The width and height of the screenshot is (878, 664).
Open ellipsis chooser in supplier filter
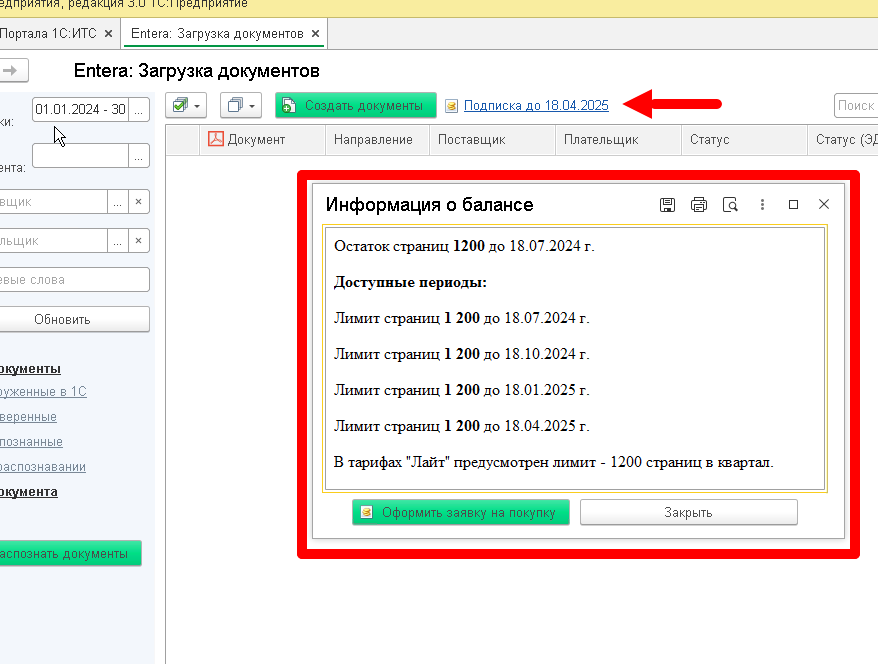pyautogui.click(x=117, y=202)
